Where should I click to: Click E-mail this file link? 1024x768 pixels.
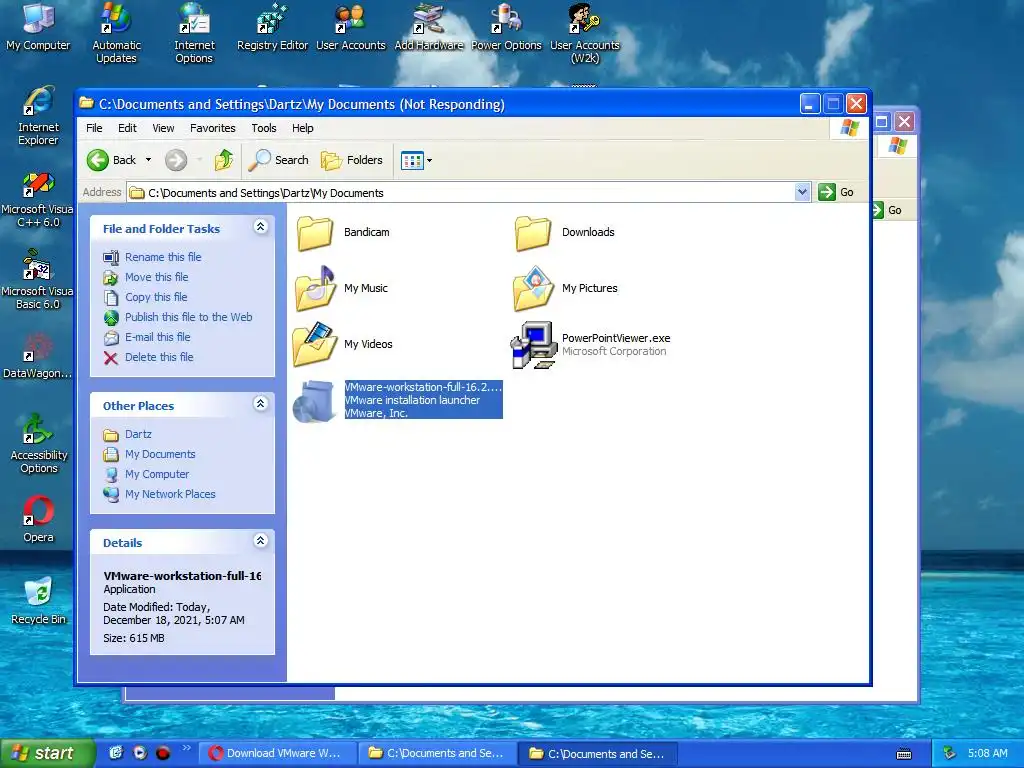click(158, 337)
